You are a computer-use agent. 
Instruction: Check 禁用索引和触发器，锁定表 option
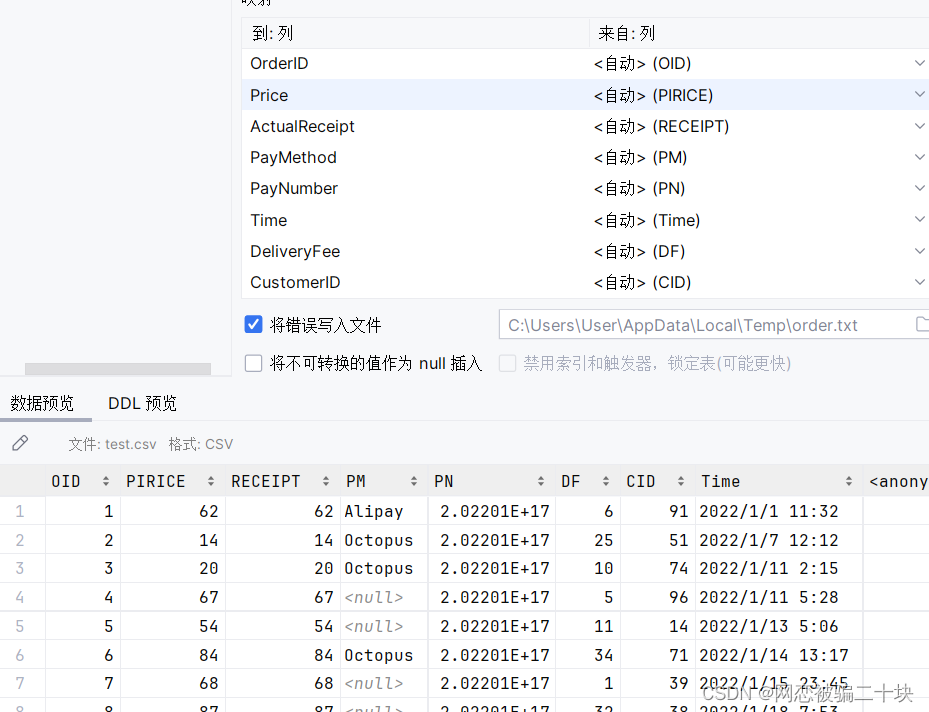click(x=507, y=363)
